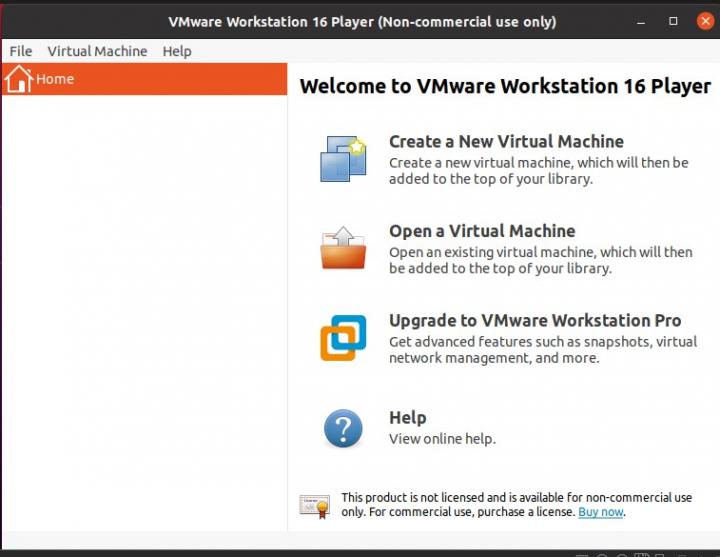720x557 pixels.
Task: Click the license certificate icon
Action: pyautogui.click(x=315, y=506)
